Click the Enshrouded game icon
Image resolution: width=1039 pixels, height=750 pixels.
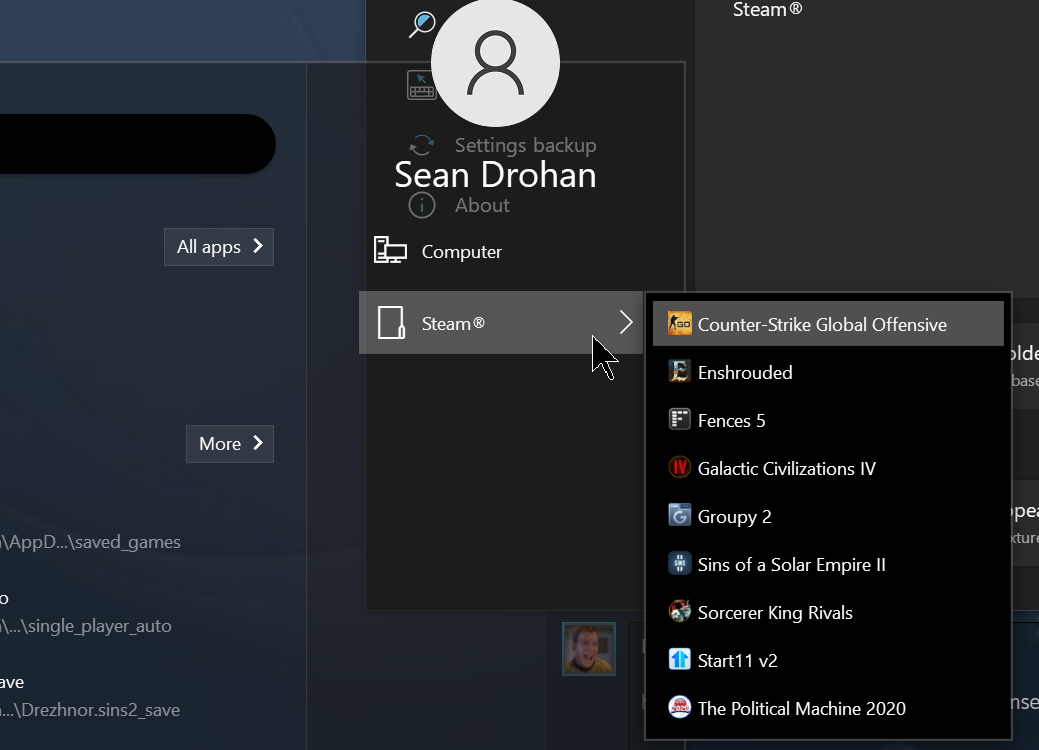[679, 371]
